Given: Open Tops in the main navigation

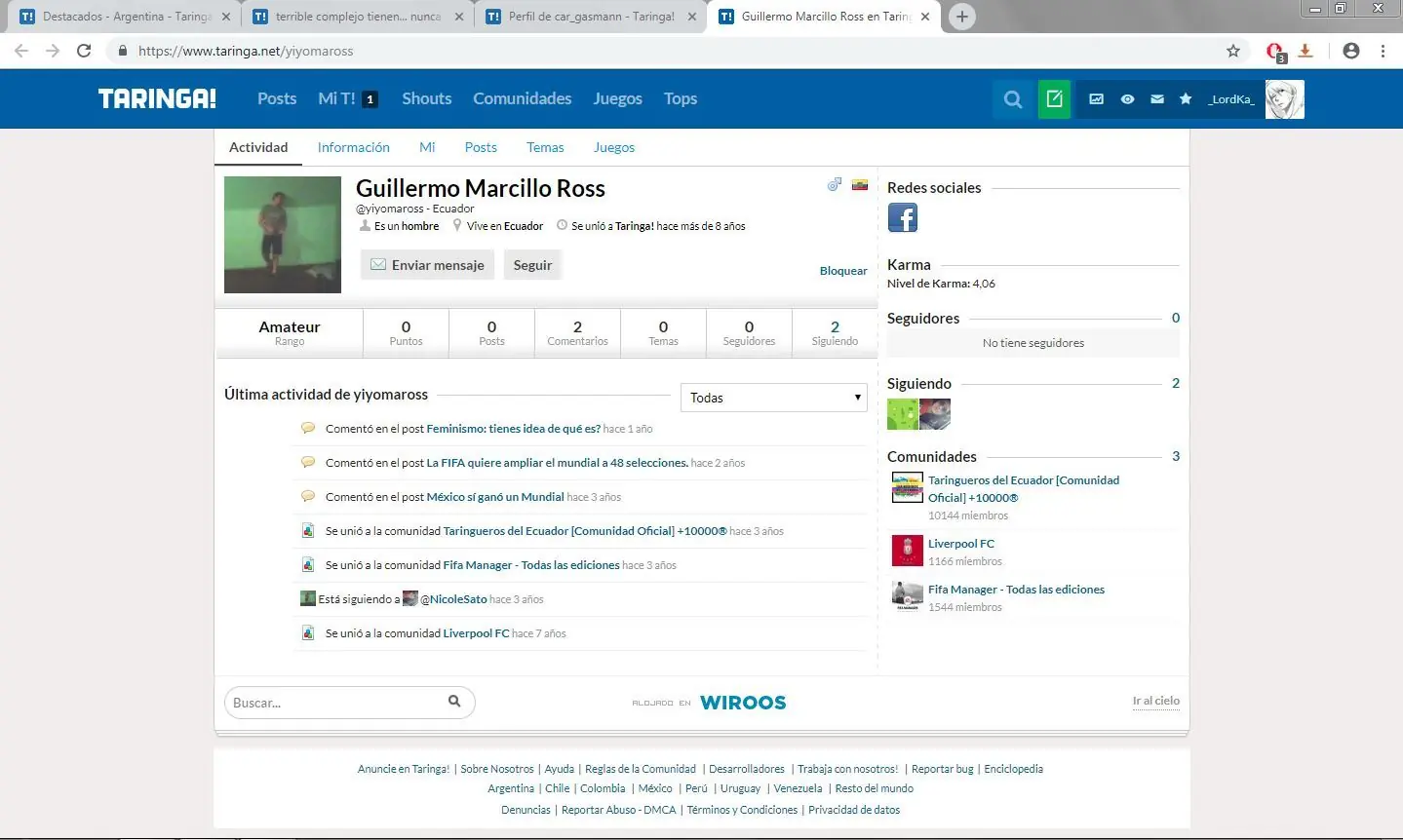Looking at the screenshot, I should pyautogui.click(x=681, y=98).
